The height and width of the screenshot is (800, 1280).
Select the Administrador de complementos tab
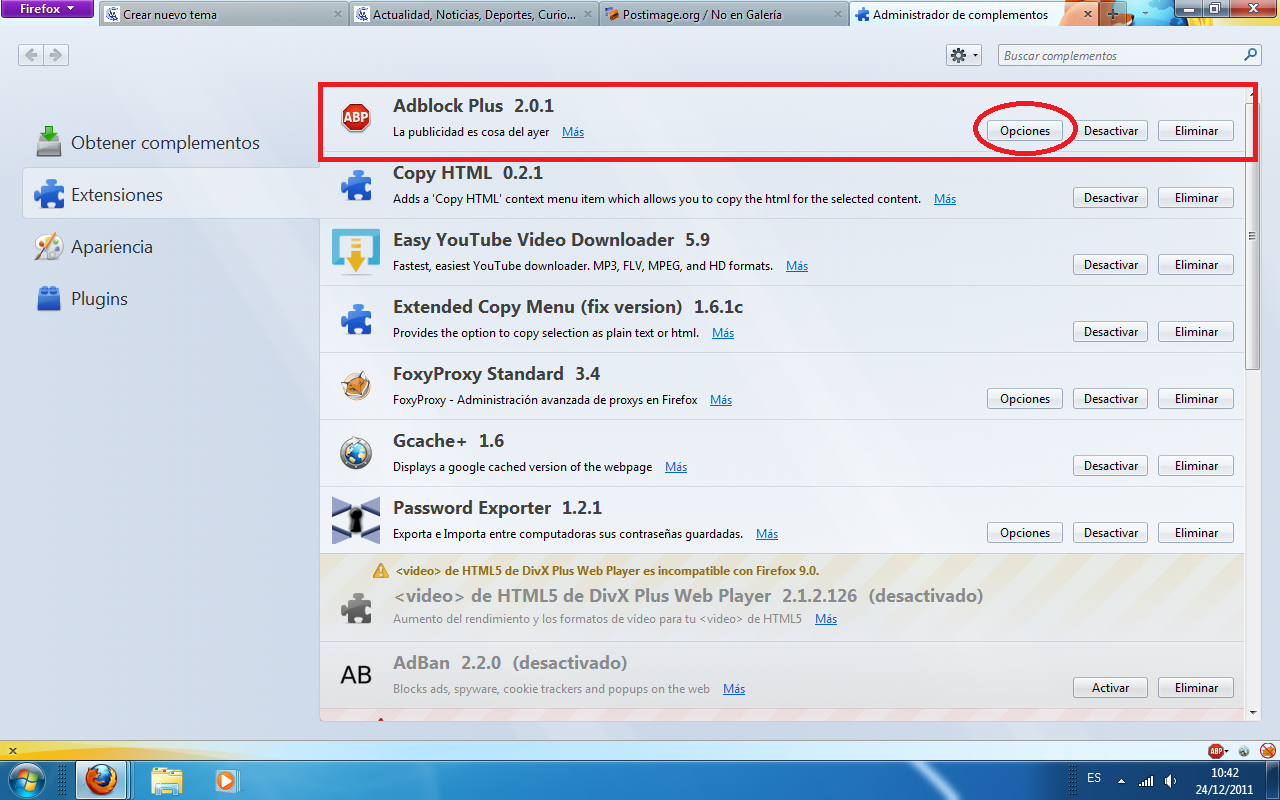point(973,15)
